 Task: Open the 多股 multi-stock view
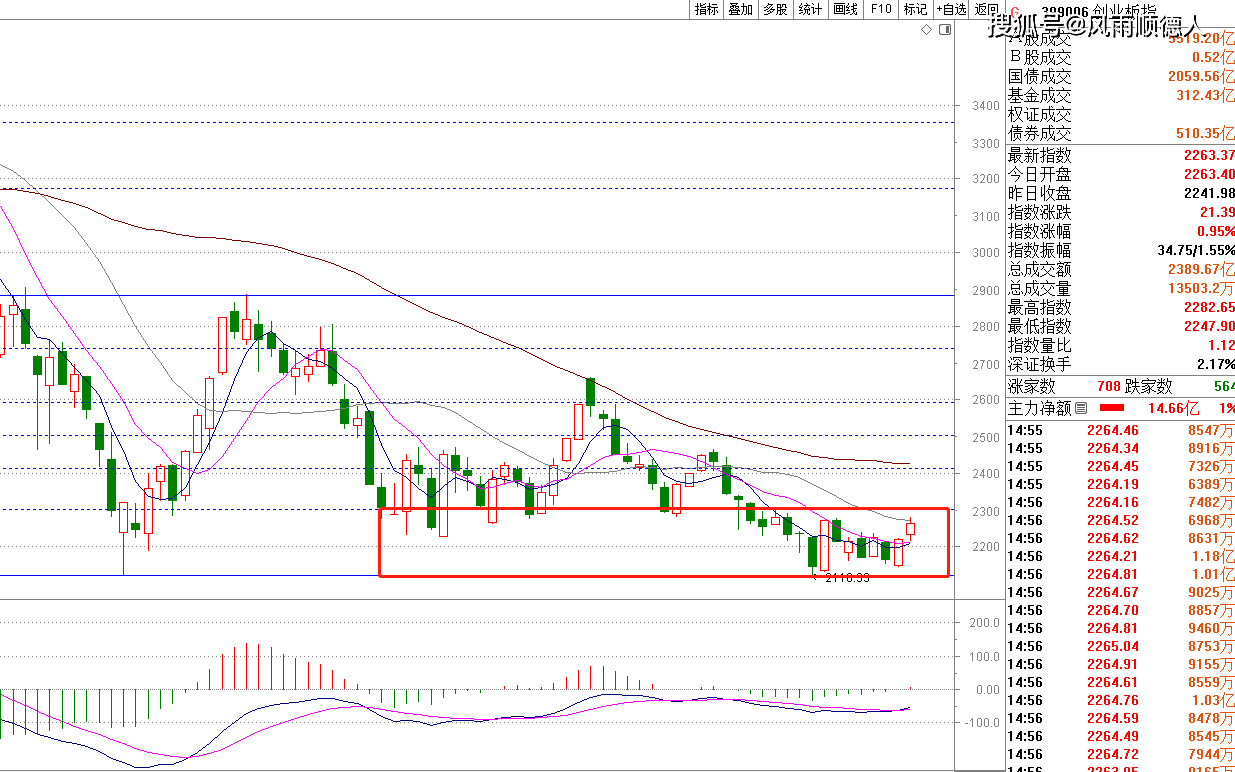[775, 9]
